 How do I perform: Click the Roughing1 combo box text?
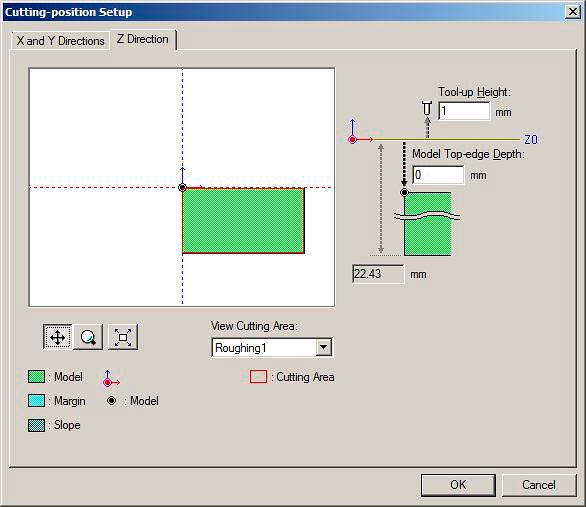(x=241, y=348)
